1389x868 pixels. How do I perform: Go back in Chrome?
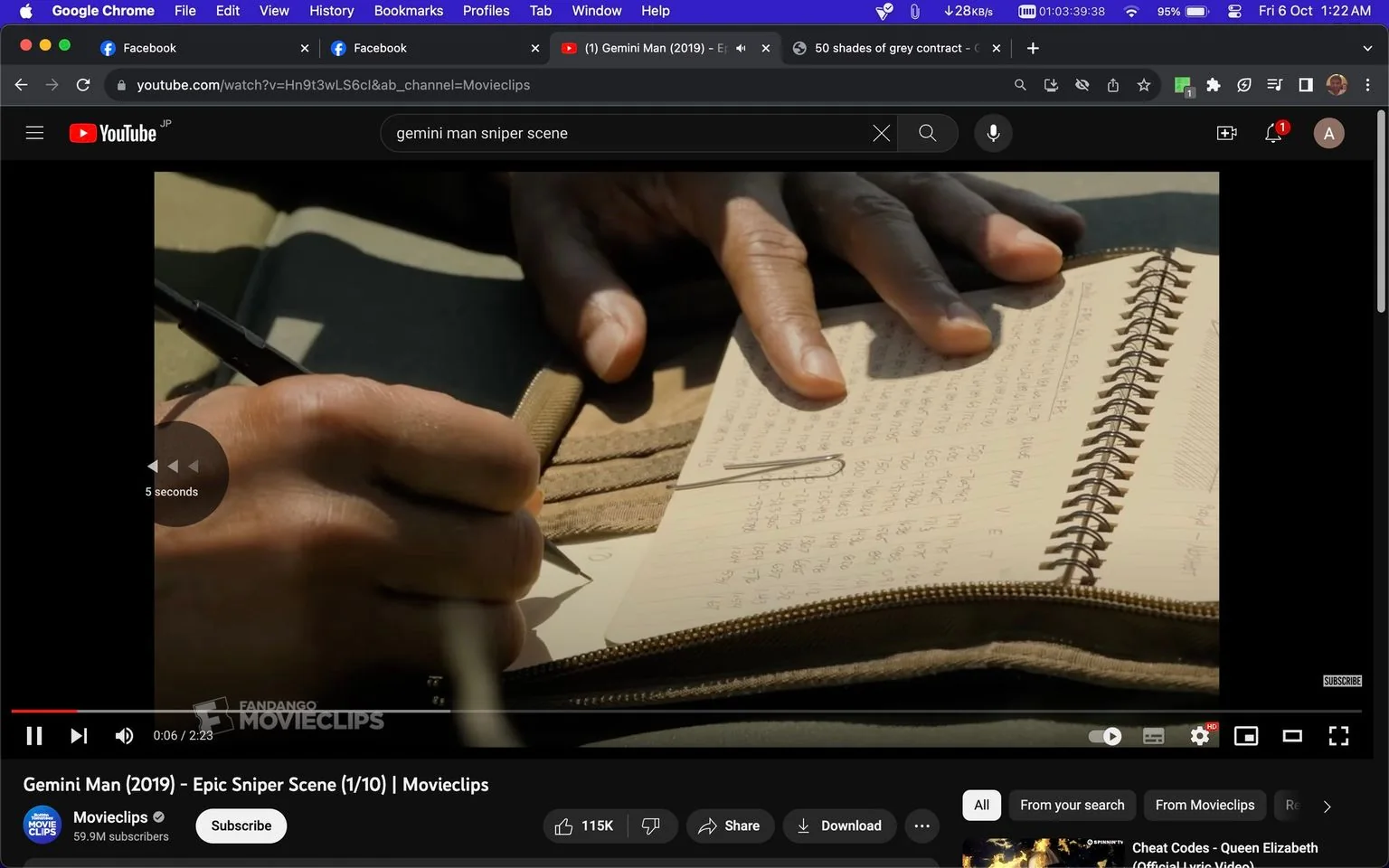pos(22,85)
